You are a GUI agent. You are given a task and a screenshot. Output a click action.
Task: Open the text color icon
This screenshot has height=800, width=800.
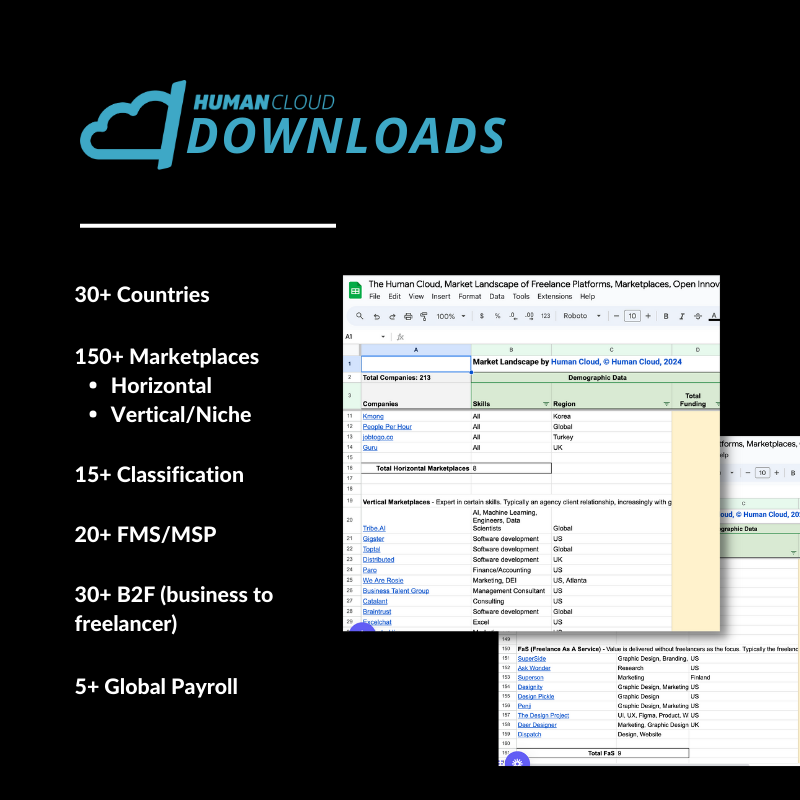click(714, 316)
